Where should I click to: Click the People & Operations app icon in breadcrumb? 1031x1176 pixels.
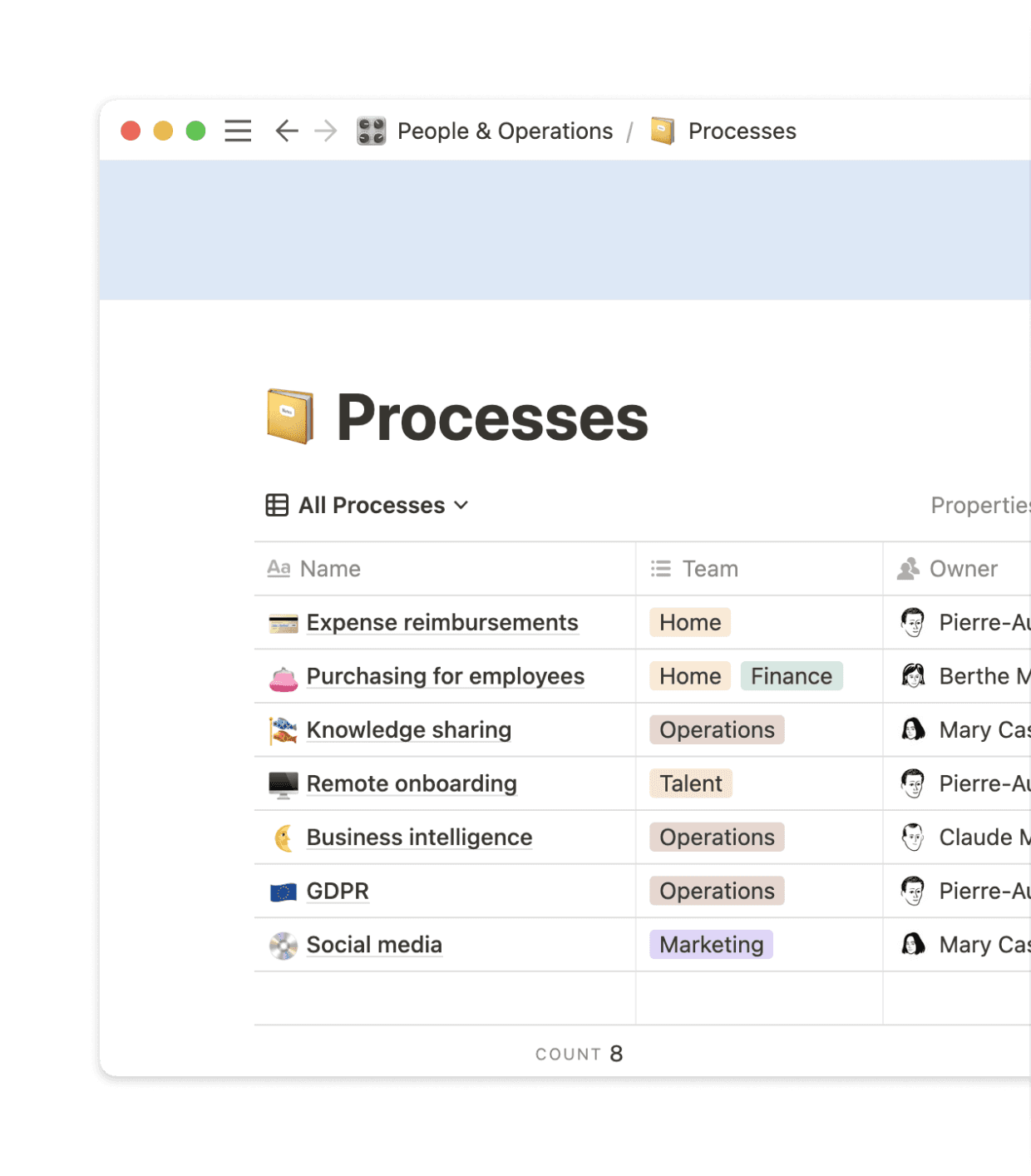point(372,131)
